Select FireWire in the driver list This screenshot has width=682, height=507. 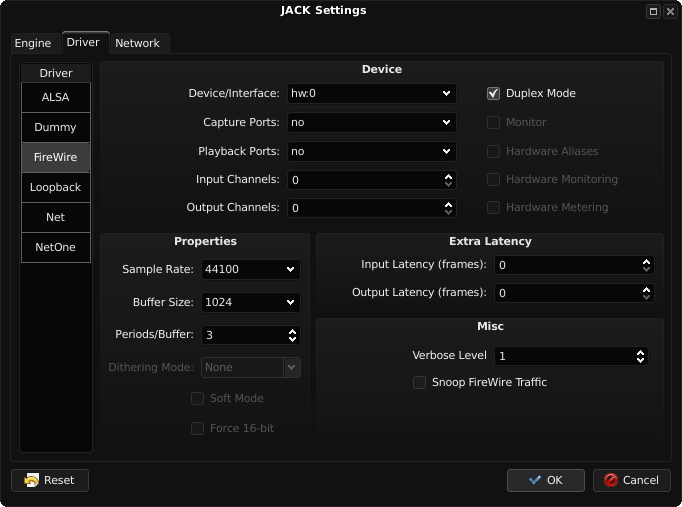pos(56,157)
